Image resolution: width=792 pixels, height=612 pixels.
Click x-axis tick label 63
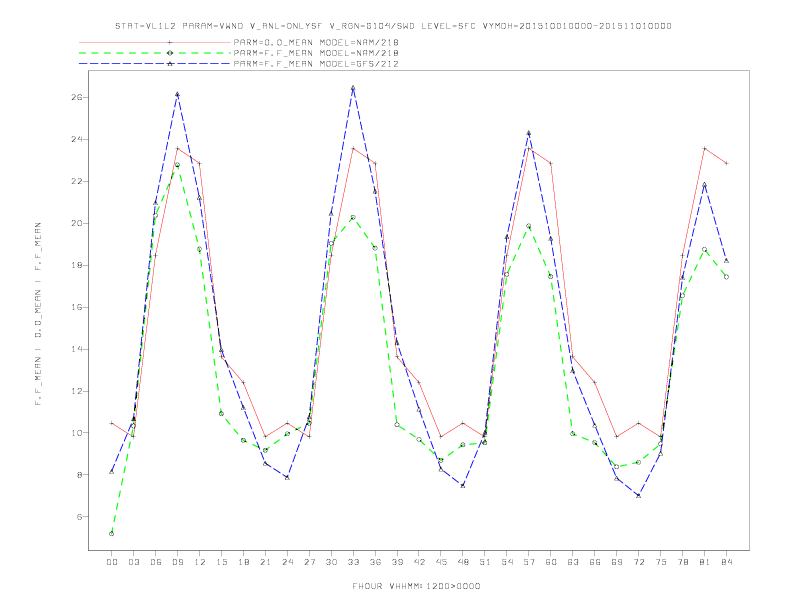click(x=573, y=562)
